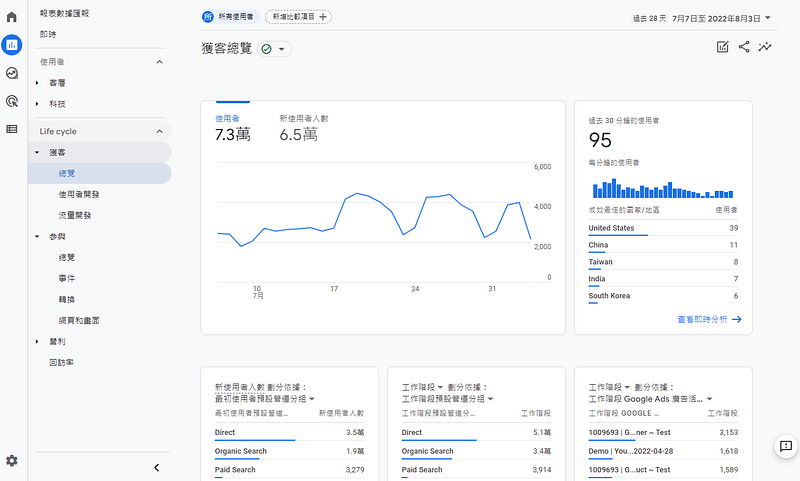Screen dimensions: 800x481
Task: Open the 工作階段預設管道分組 dimension dropdown
Action: [447, 399]
